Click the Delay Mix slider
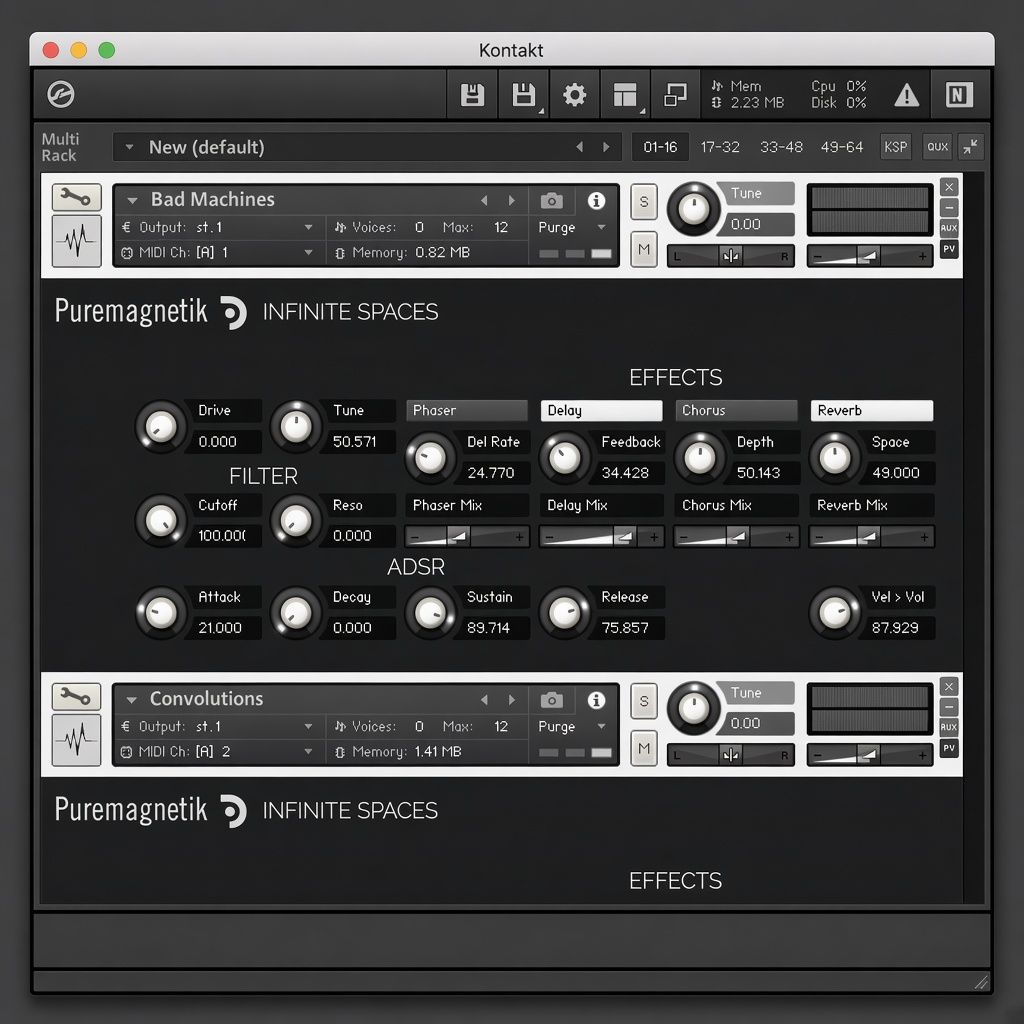 601,537
